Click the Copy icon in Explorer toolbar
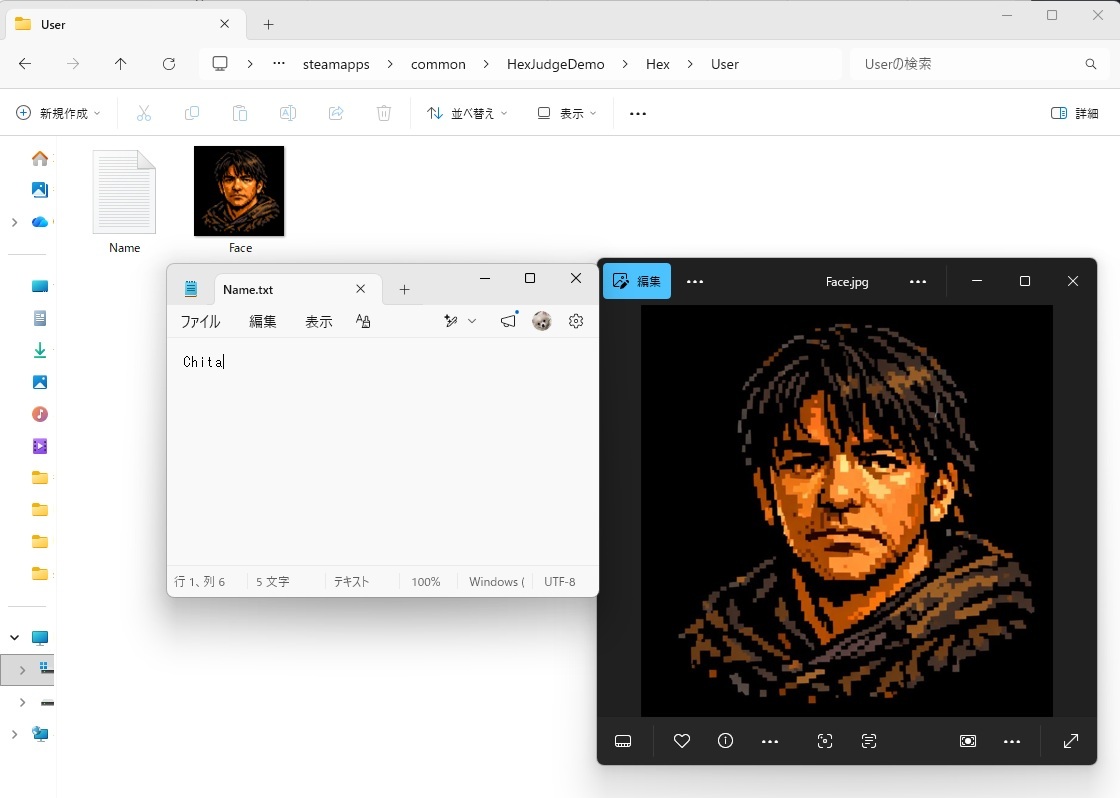Screen dimensions: 1120x798 coord(191,113)
